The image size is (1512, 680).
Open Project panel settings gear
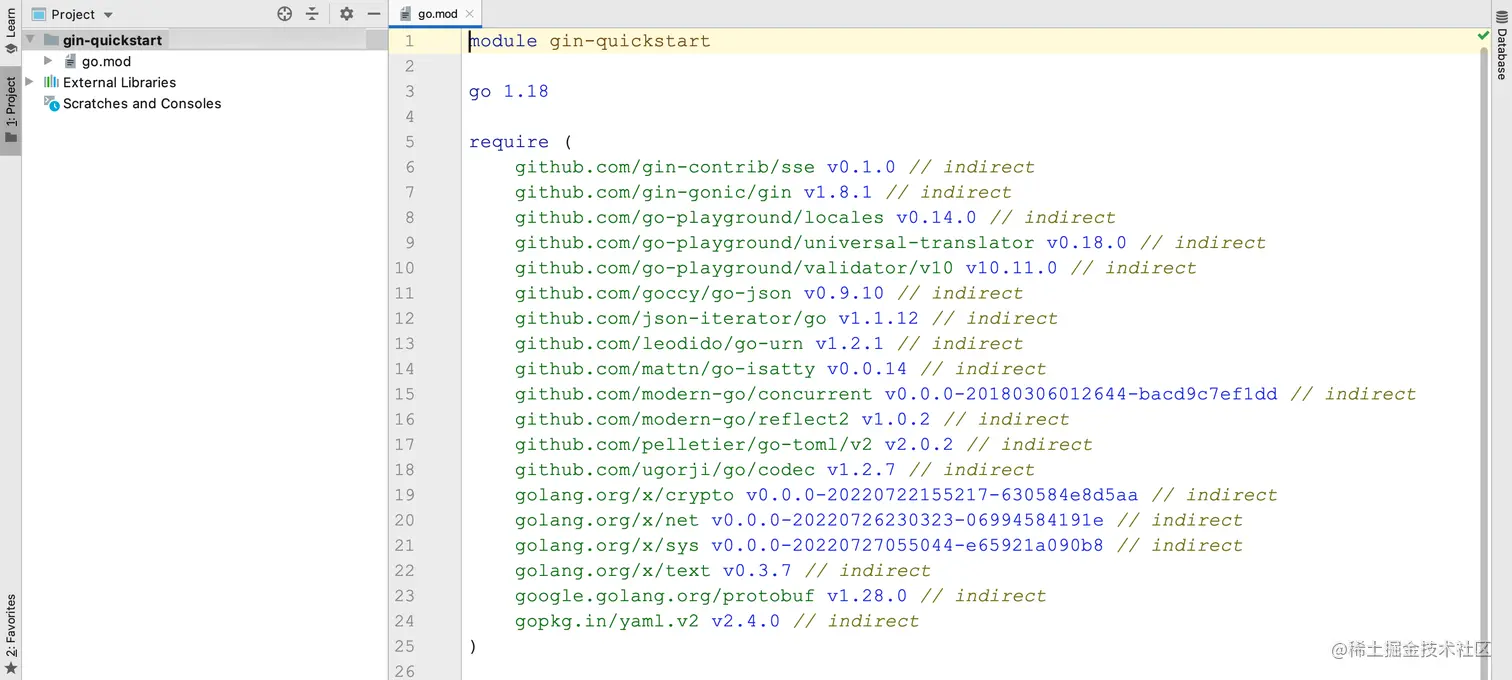click(x=346, y=14)
